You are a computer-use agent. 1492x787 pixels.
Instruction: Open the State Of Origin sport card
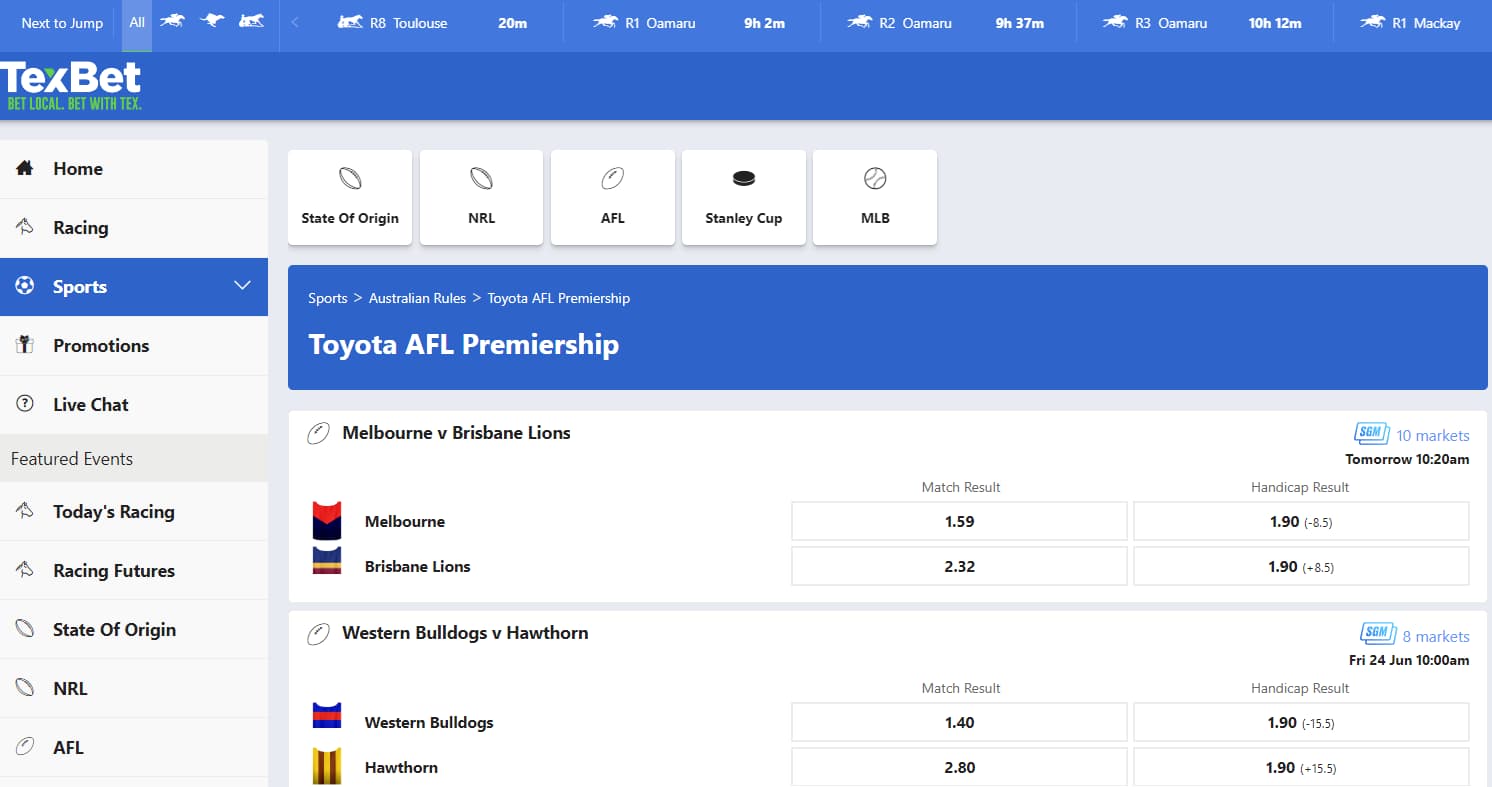350,197
